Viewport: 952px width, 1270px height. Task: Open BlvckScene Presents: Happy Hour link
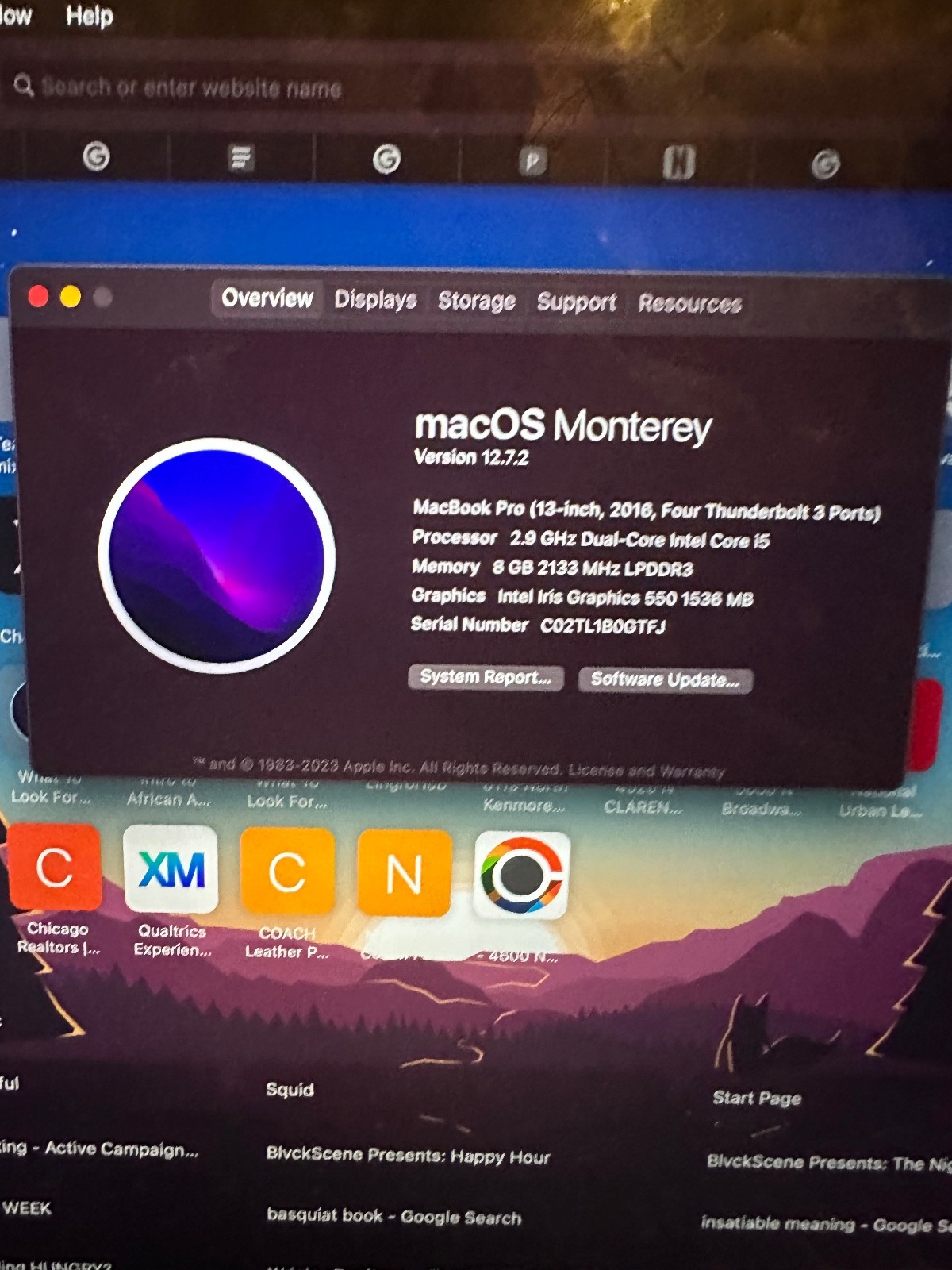tap(408, 1155)
